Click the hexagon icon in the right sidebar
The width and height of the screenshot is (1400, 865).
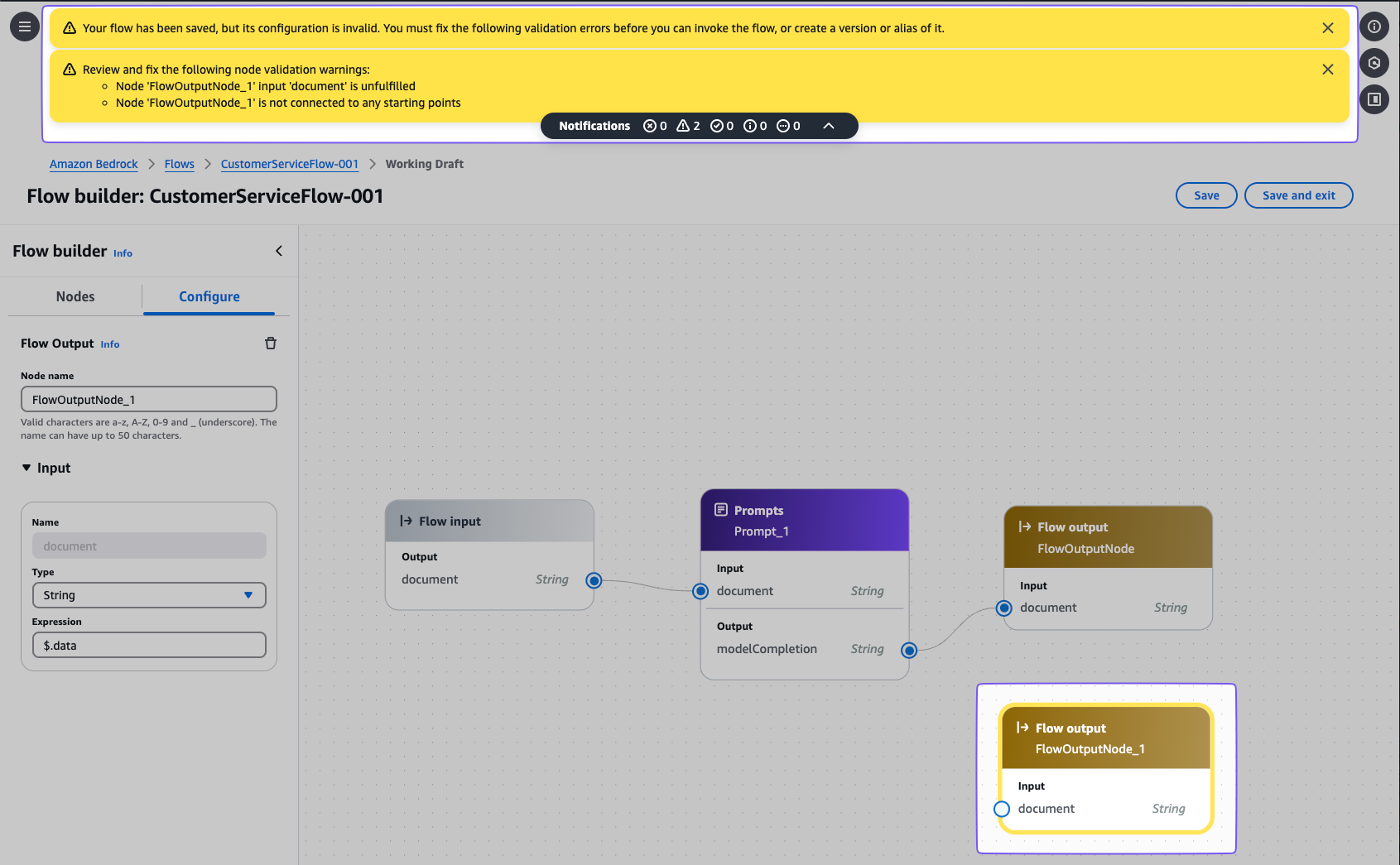1374,63
